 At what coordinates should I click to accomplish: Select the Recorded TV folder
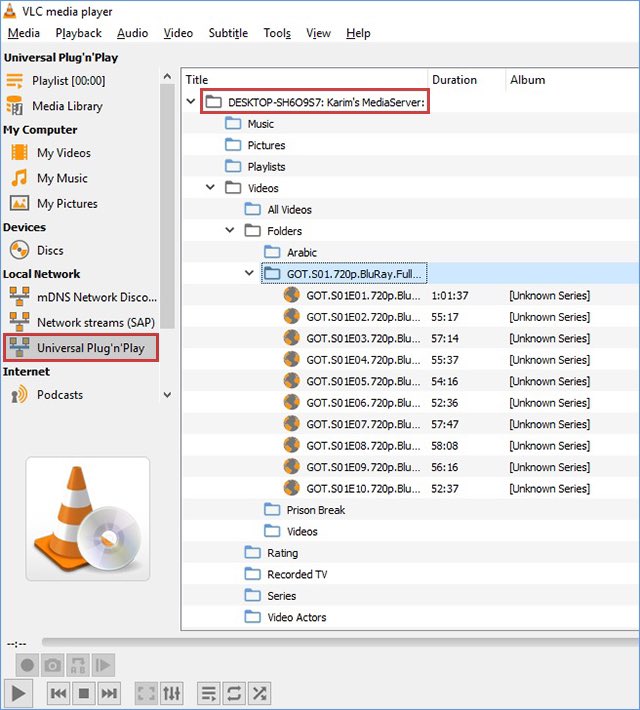tap(286, 574)
